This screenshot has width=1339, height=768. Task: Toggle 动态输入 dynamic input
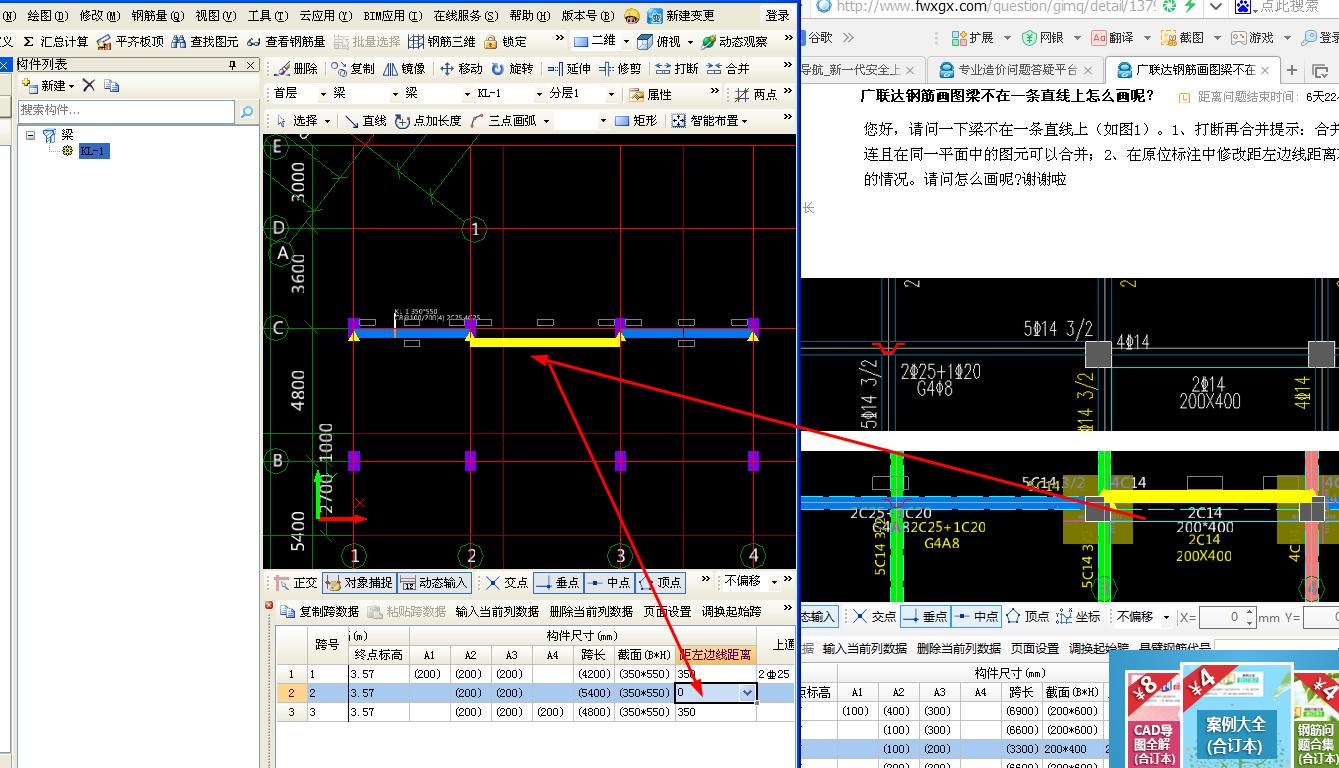(x=433, y=582)
